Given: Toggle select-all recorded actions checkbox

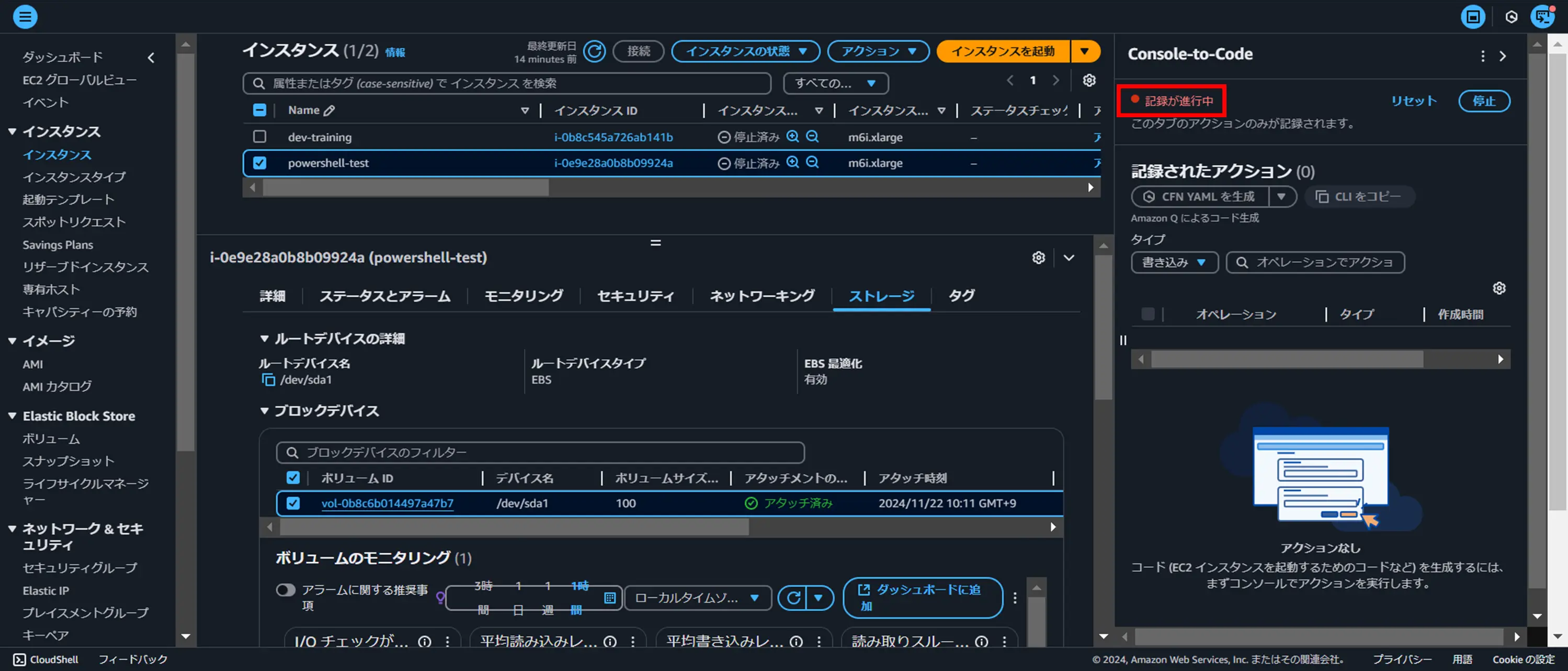Looking at the screenshot, I should (1147, 314).
